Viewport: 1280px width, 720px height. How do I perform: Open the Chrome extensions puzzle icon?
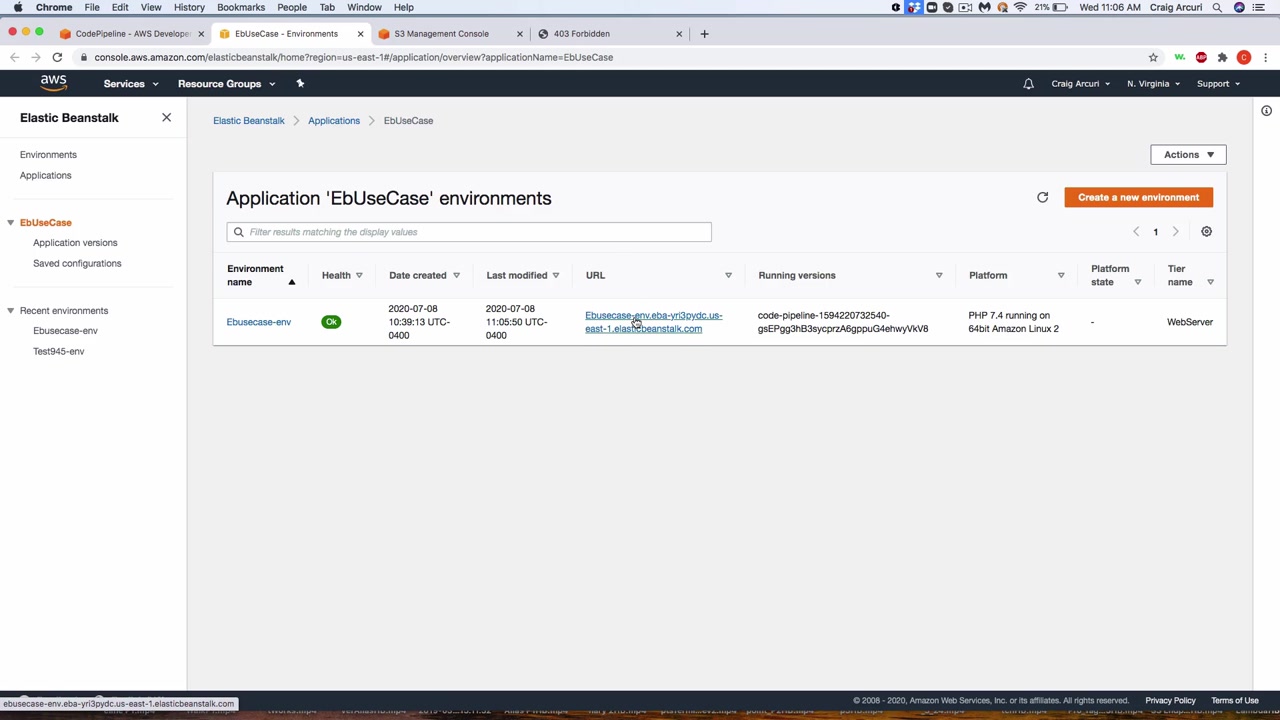[1222, 57]
